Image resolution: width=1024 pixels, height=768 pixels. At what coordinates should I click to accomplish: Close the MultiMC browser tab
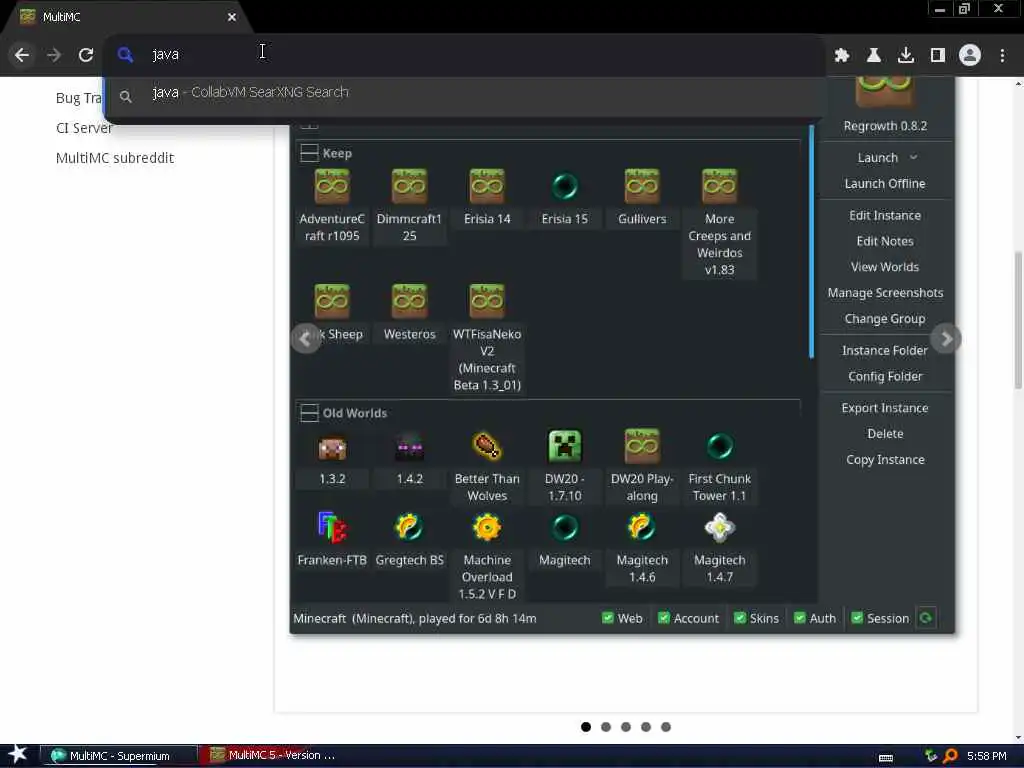click(231, 17)
